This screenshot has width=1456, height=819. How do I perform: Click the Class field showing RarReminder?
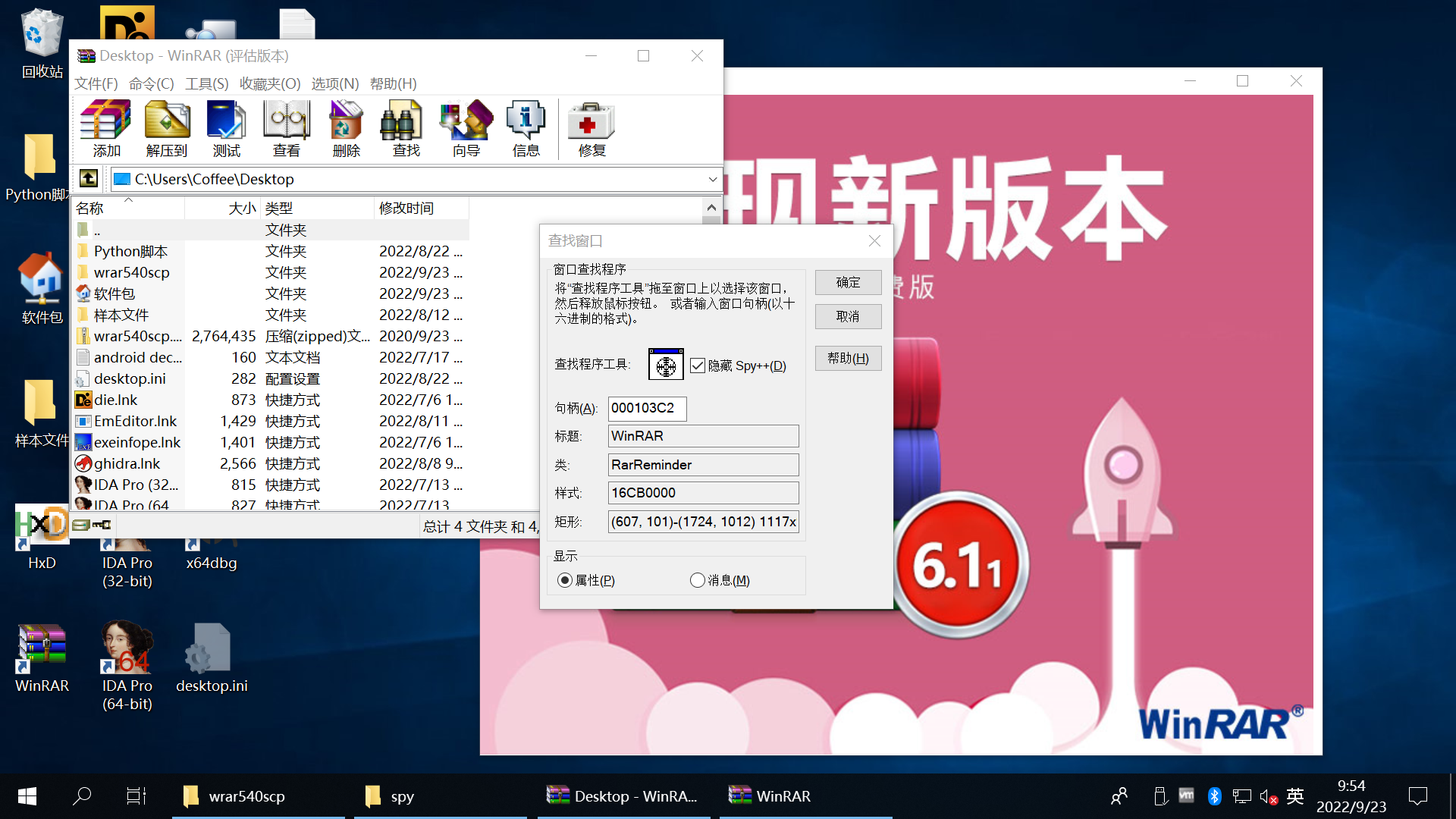[x=703, y=465]
